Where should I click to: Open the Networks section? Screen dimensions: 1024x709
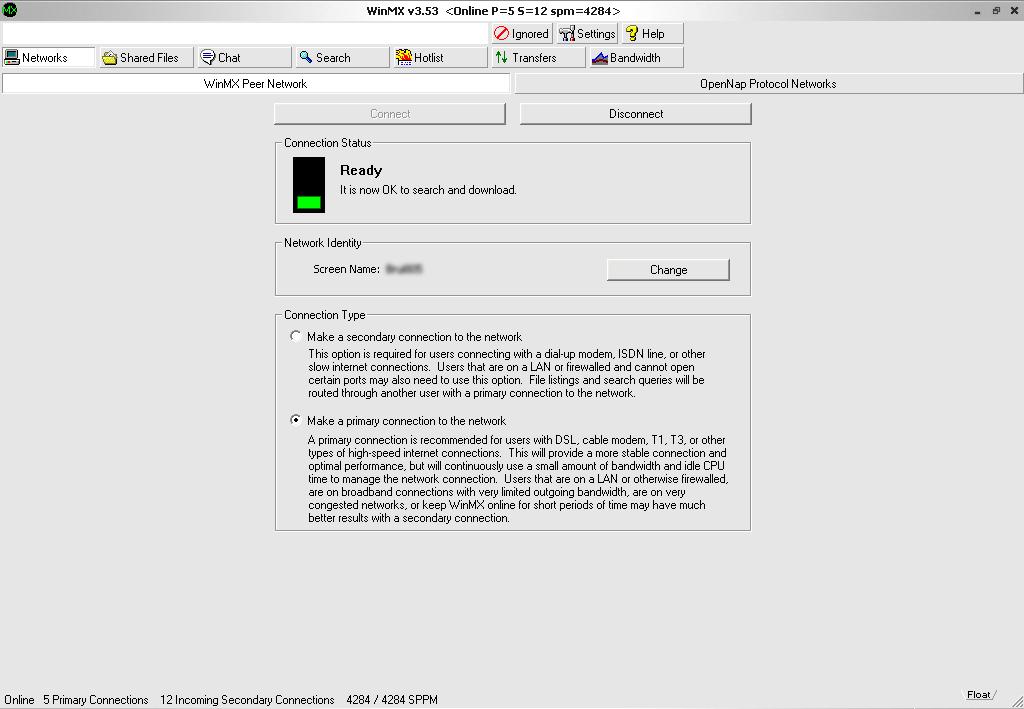coord(48,58)
